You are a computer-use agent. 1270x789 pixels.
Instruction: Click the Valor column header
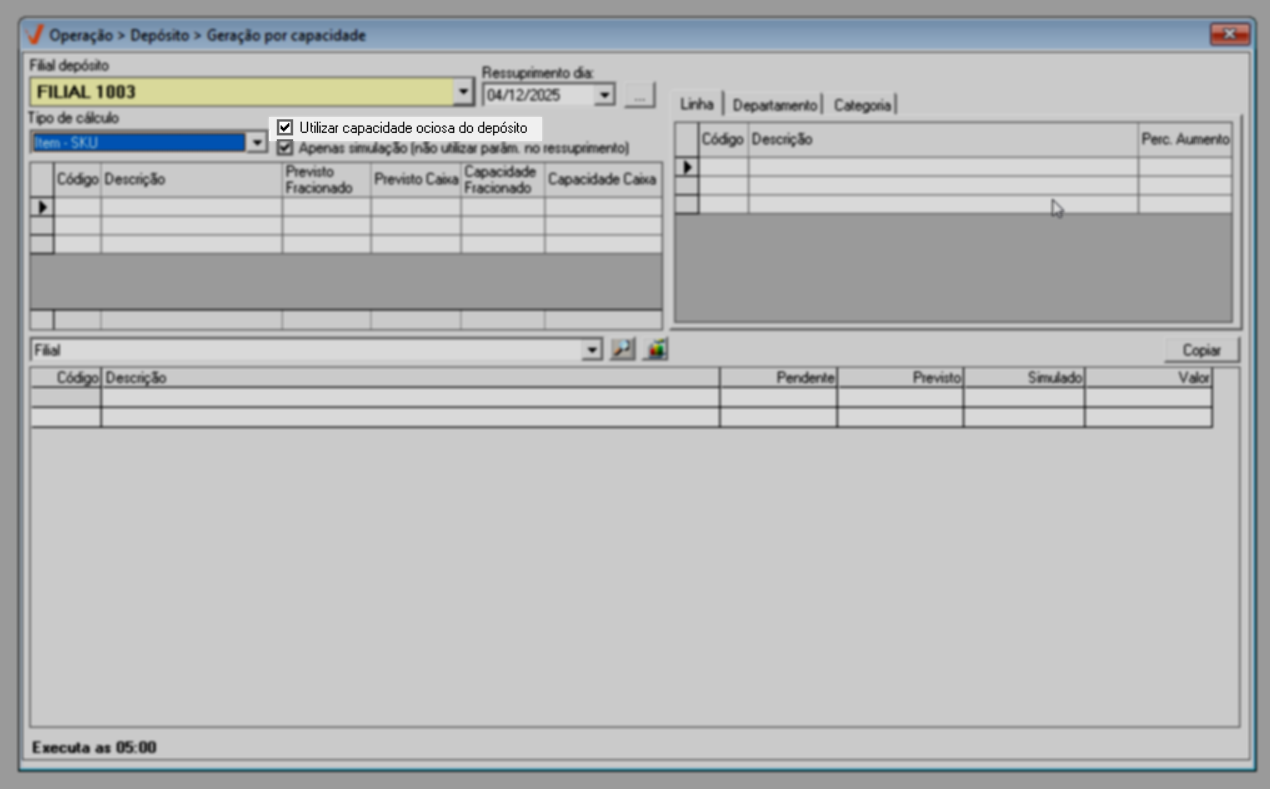tap(1148, 378)
